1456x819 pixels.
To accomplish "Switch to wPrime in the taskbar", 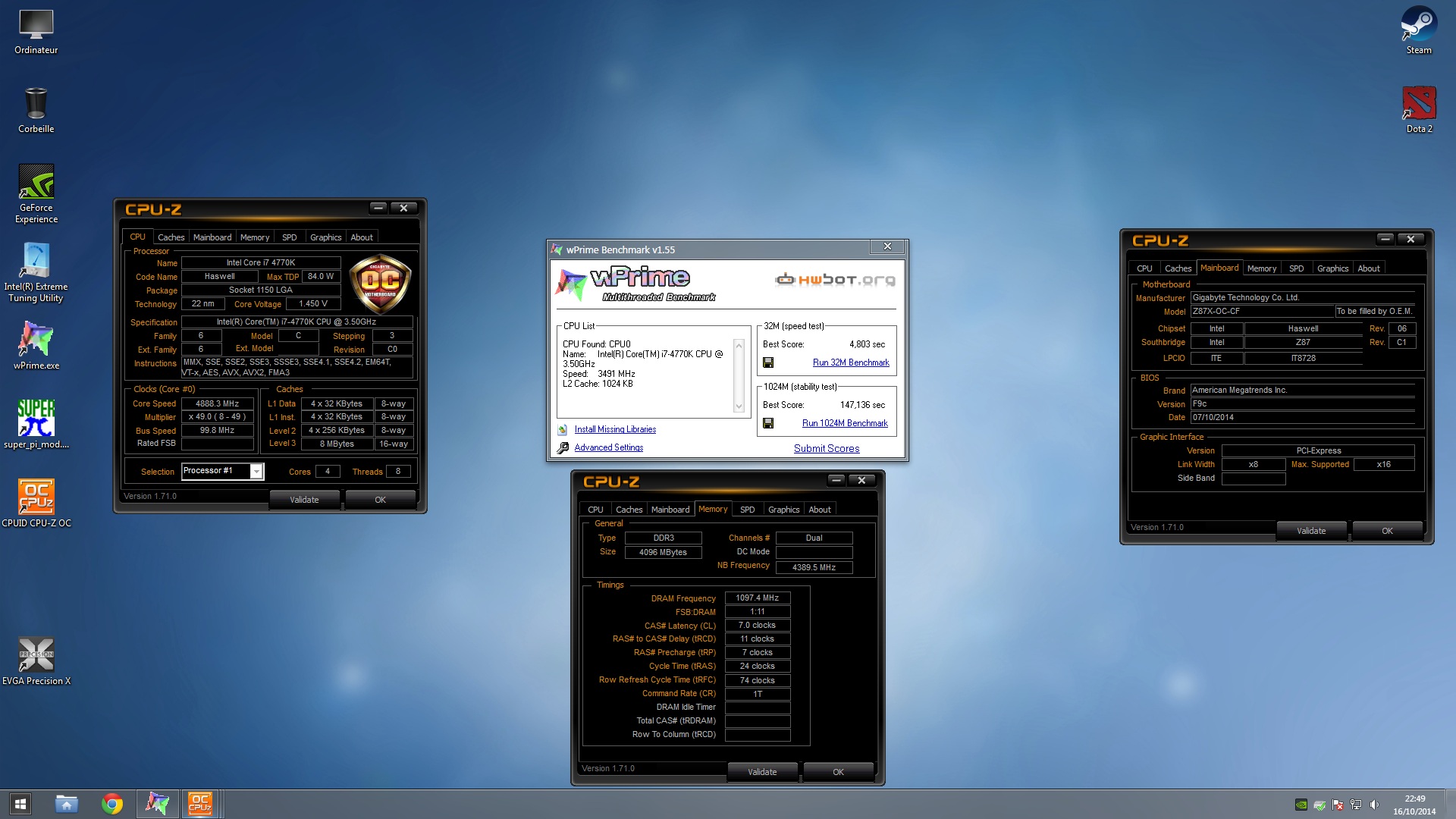I will [158, 804].
